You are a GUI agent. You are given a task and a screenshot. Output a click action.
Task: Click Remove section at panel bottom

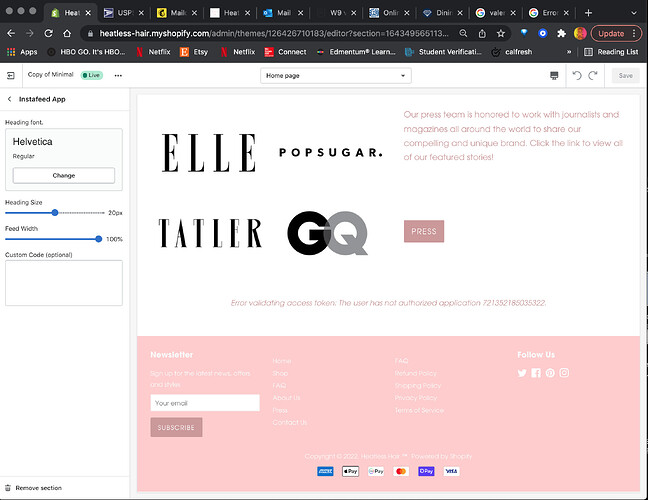pos(38,488)
